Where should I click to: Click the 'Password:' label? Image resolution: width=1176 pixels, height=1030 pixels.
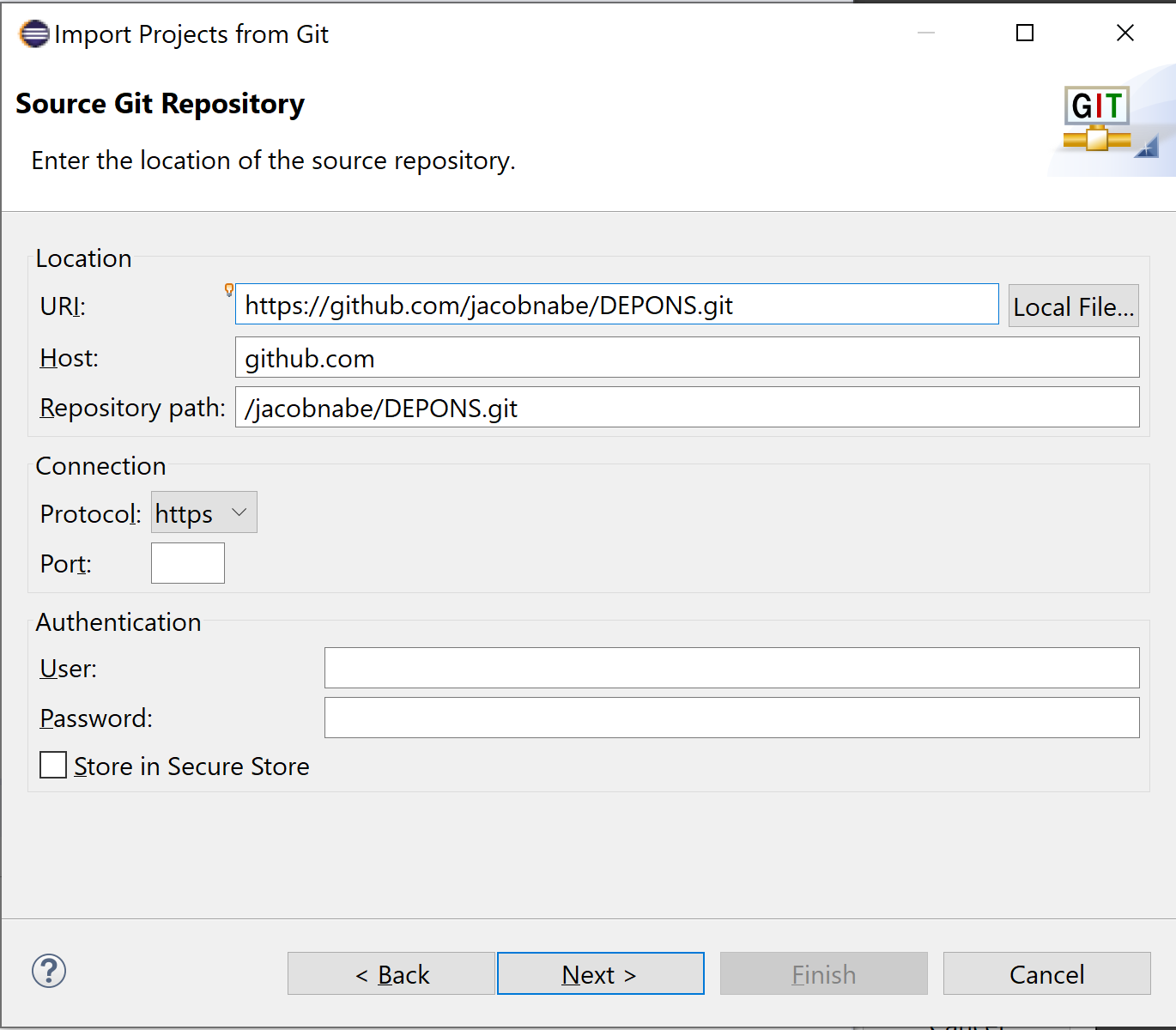[96, 718]
